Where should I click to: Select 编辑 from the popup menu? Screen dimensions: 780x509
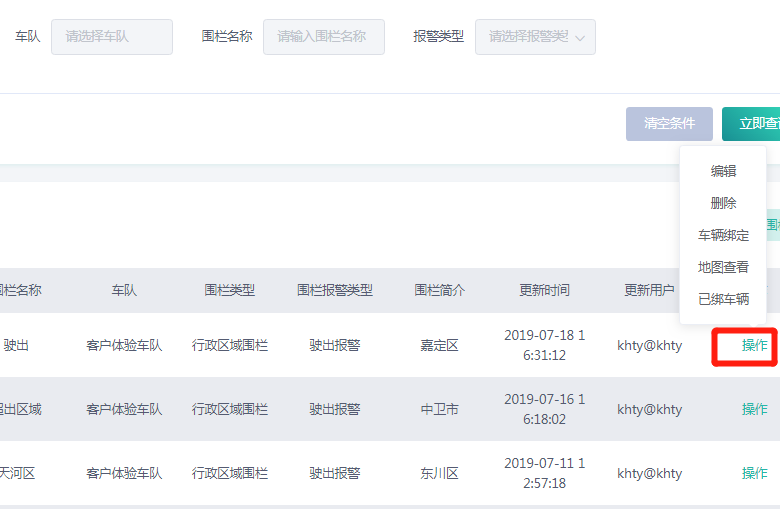click(x=723, y=171)
